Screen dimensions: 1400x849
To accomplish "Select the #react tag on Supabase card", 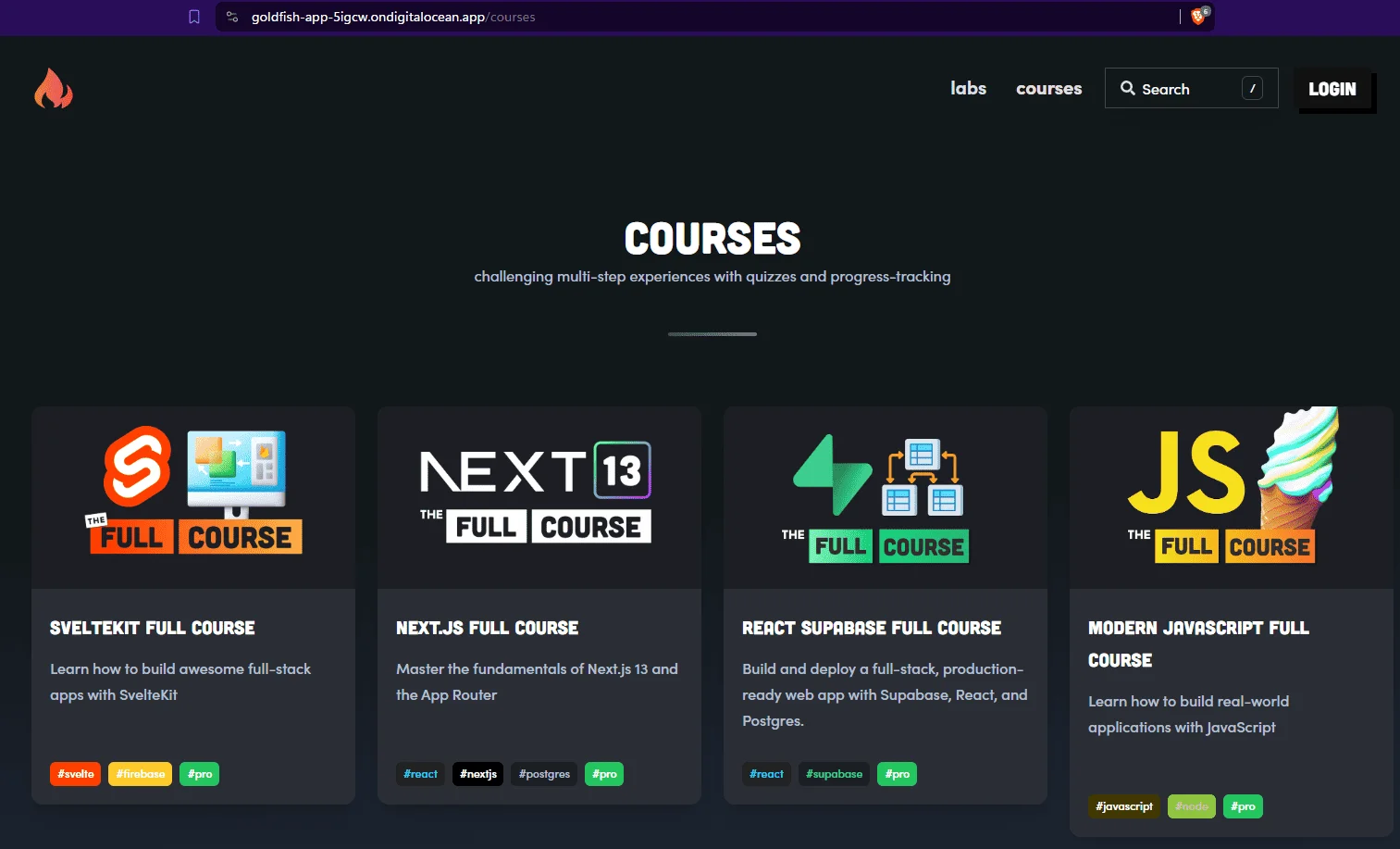I will (767, 774).
